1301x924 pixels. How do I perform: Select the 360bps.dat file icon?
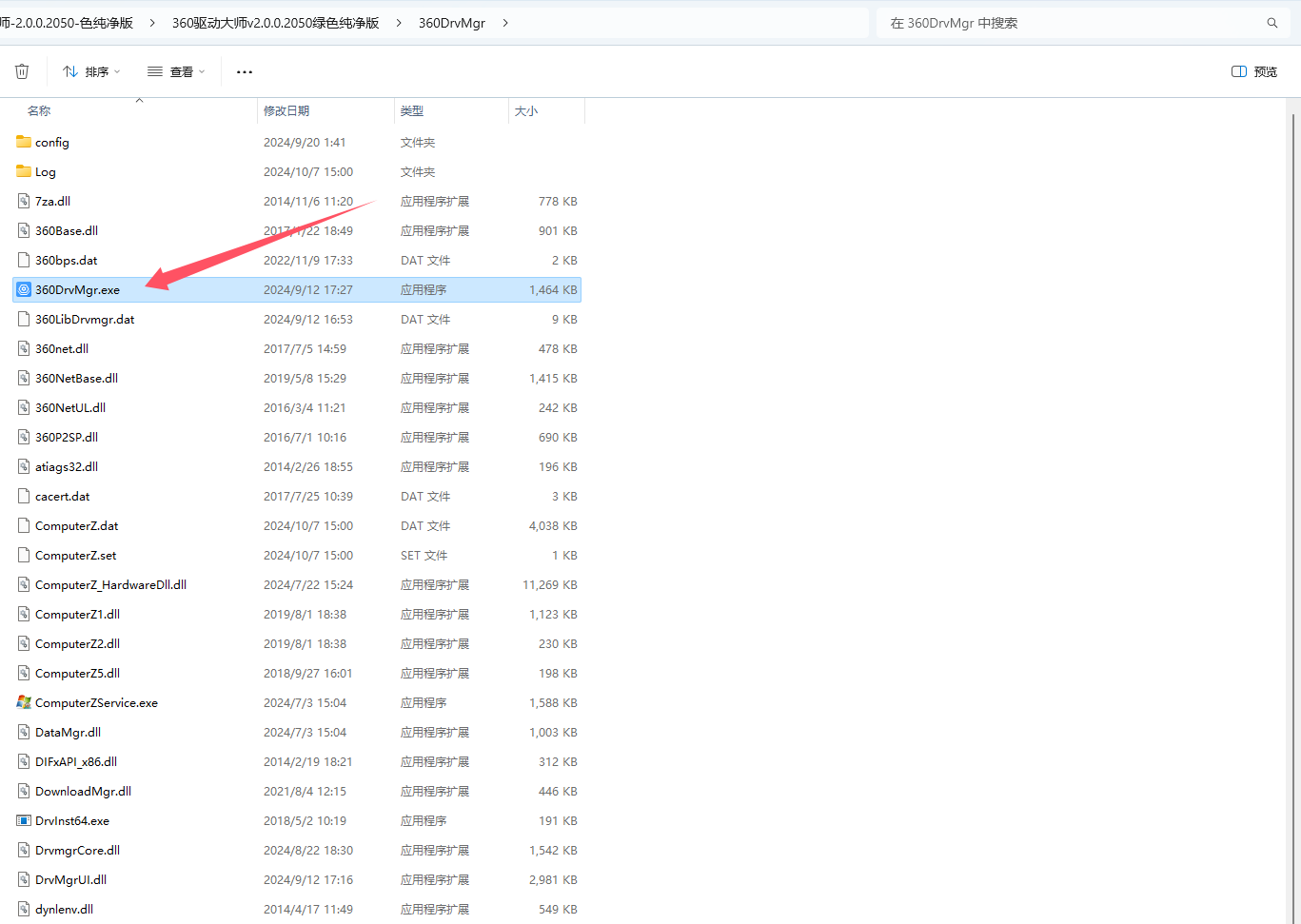tap(24, 260)
